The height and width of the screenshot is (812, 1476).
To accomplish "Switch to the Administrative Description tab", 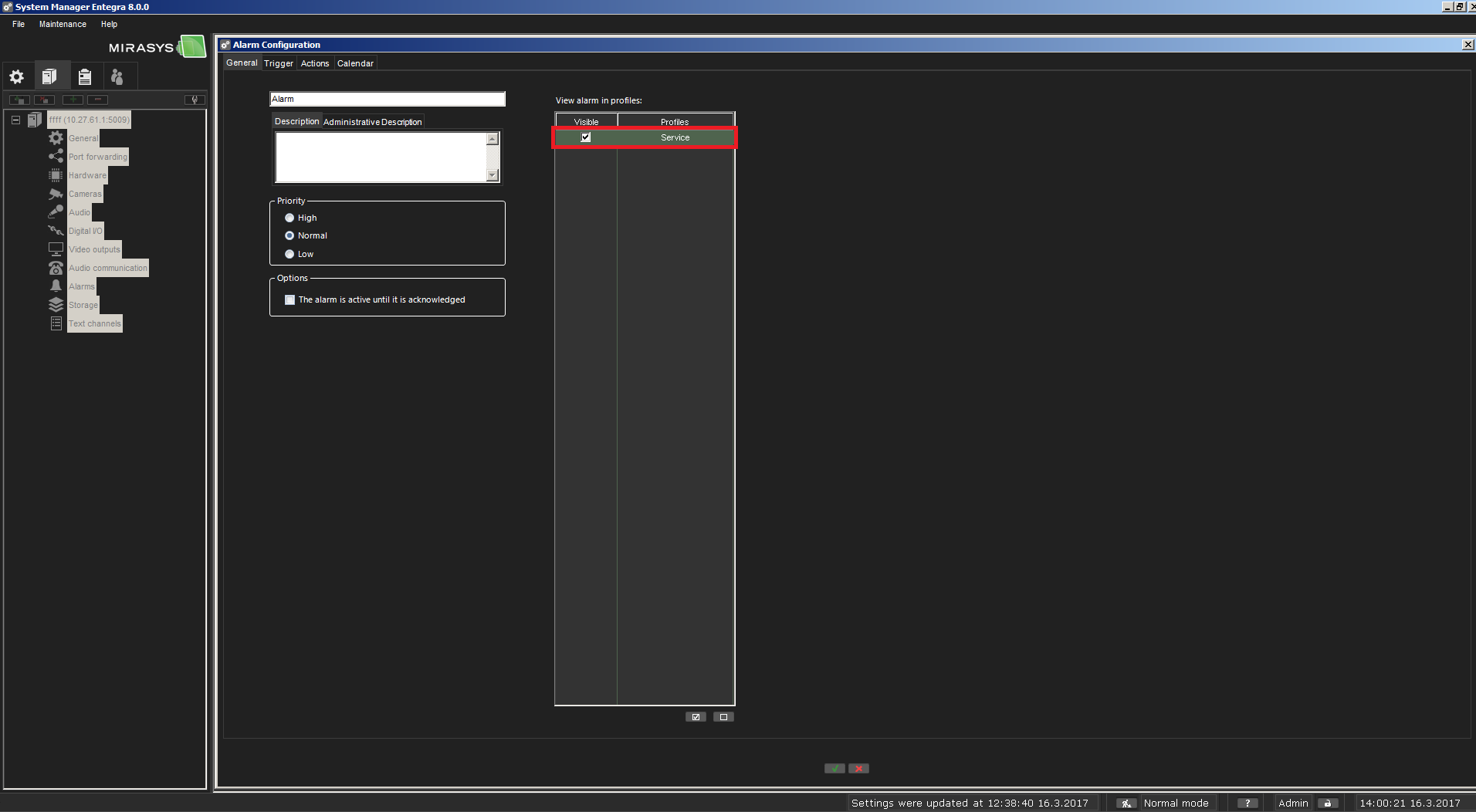I will coord(372,122).
